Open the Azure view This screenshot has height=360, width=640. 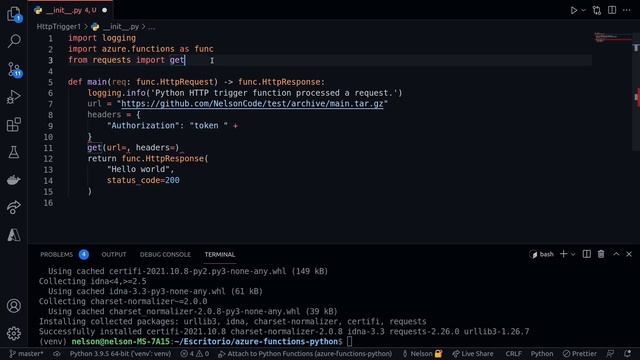(14, 235)
